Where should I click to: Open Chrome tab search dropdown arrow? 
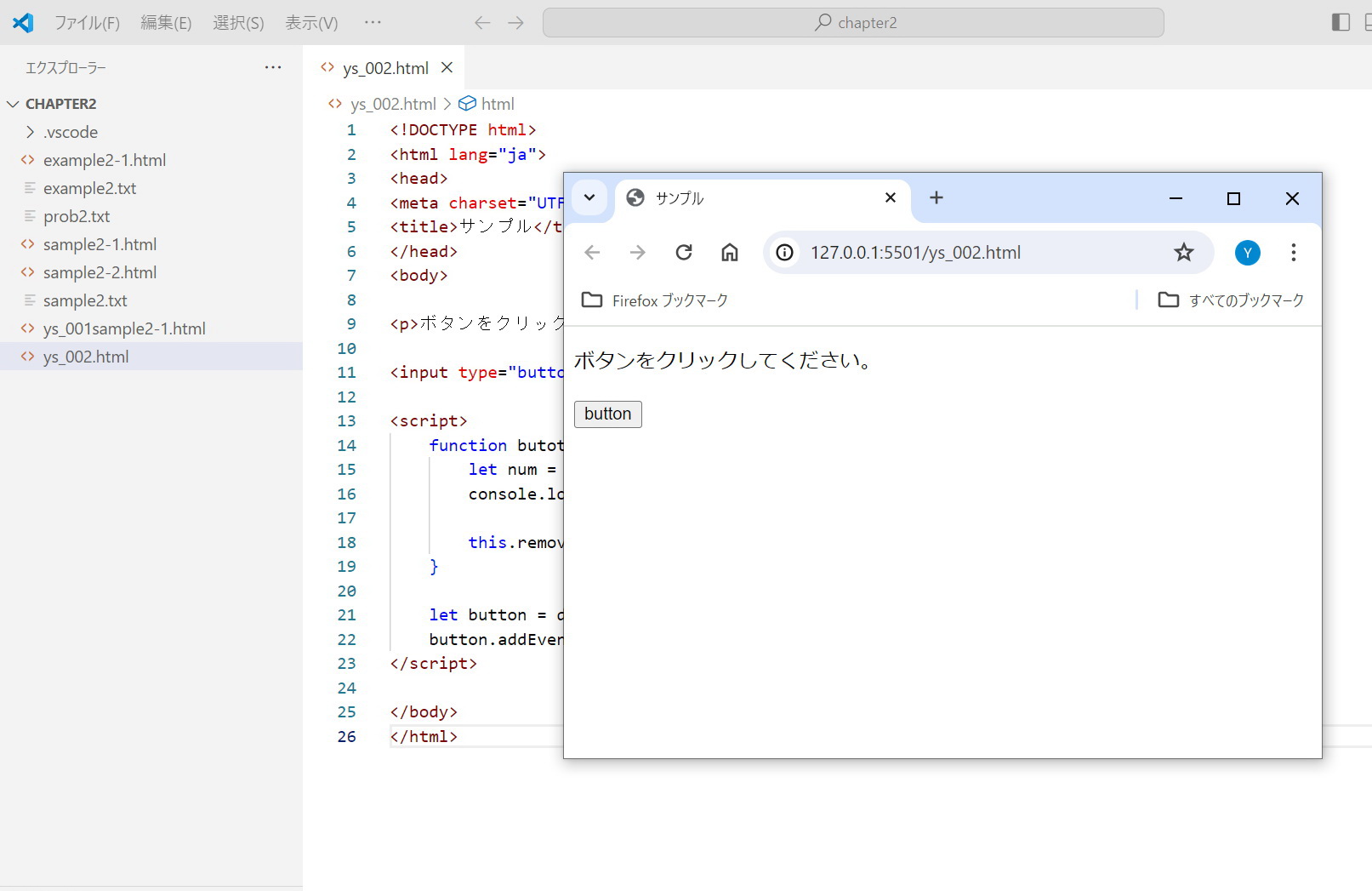click(x=589, y=197)
